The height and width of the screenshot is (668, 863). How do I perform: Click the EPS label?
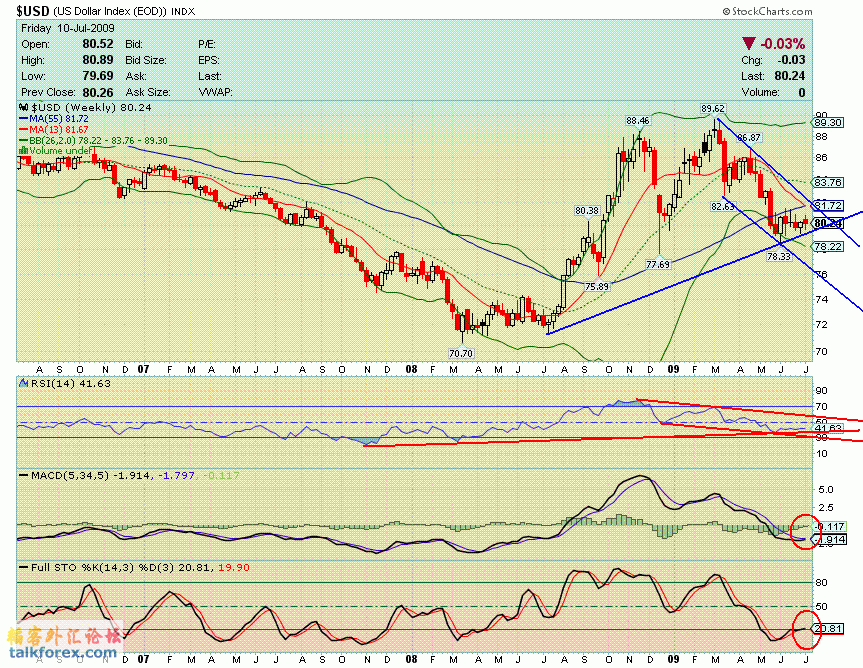pos(209,60)
